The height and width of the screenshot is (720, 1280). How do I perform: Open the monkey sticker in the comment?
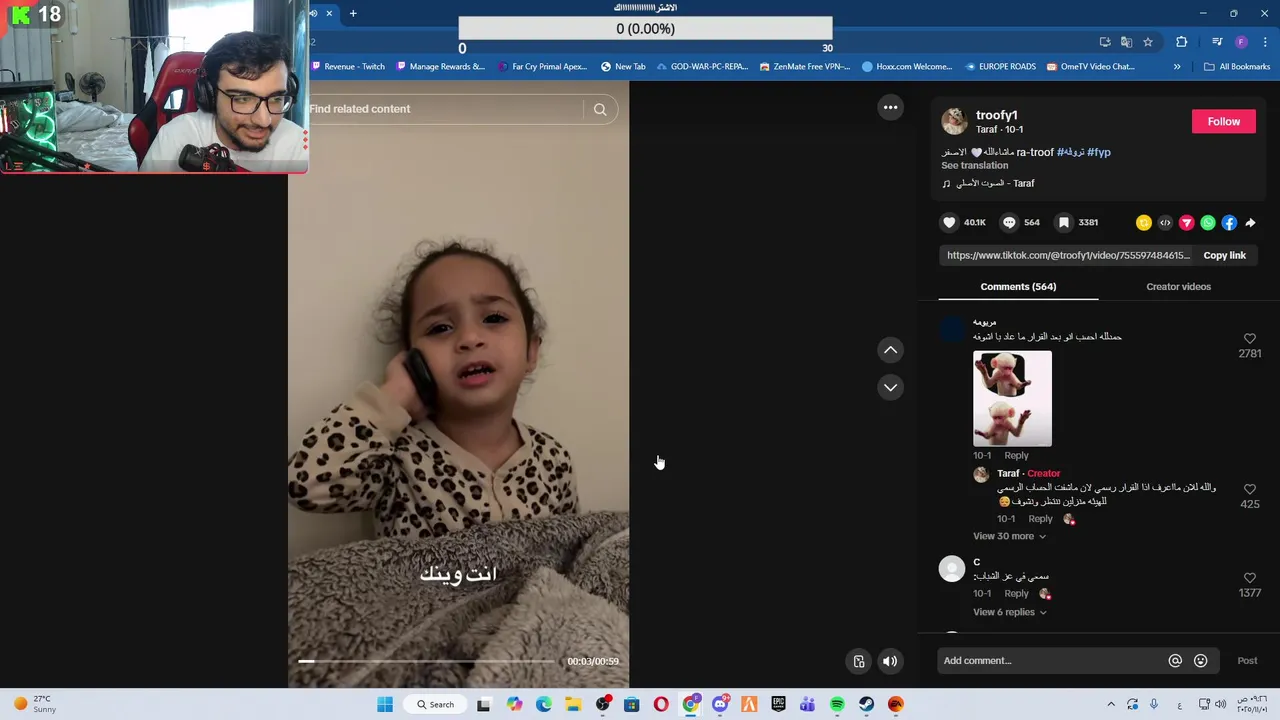[1012, 398]
